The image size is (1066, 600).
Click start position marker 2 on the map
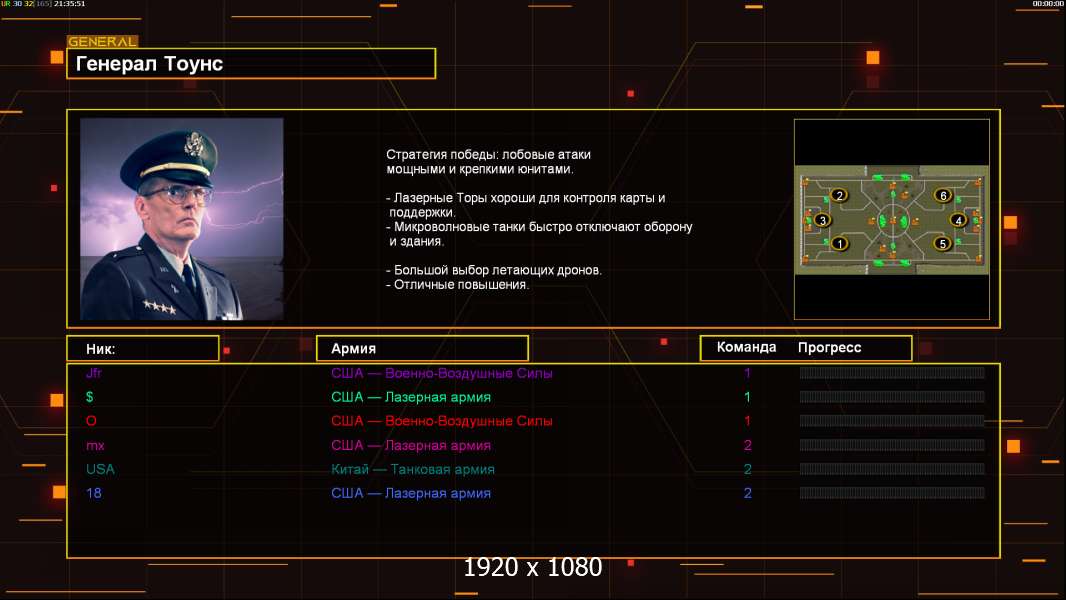click(840, 196)
